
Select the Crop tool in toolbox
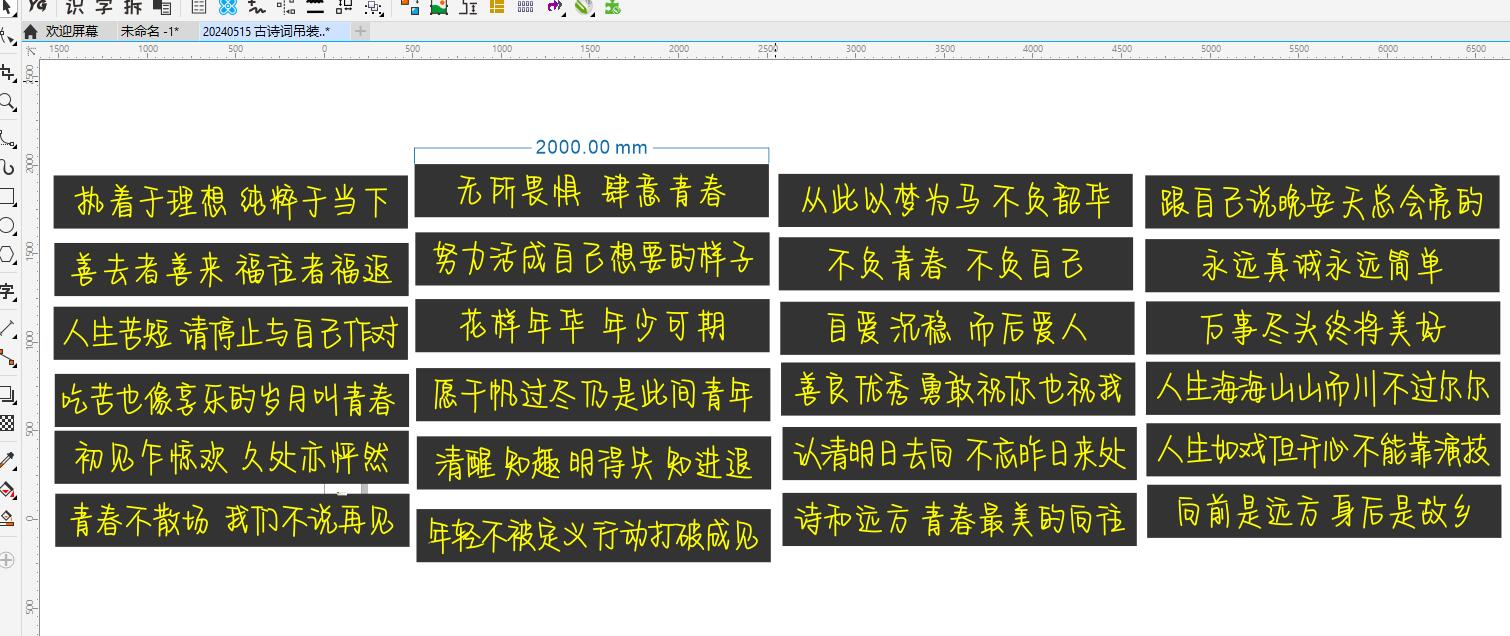point(7,72)
